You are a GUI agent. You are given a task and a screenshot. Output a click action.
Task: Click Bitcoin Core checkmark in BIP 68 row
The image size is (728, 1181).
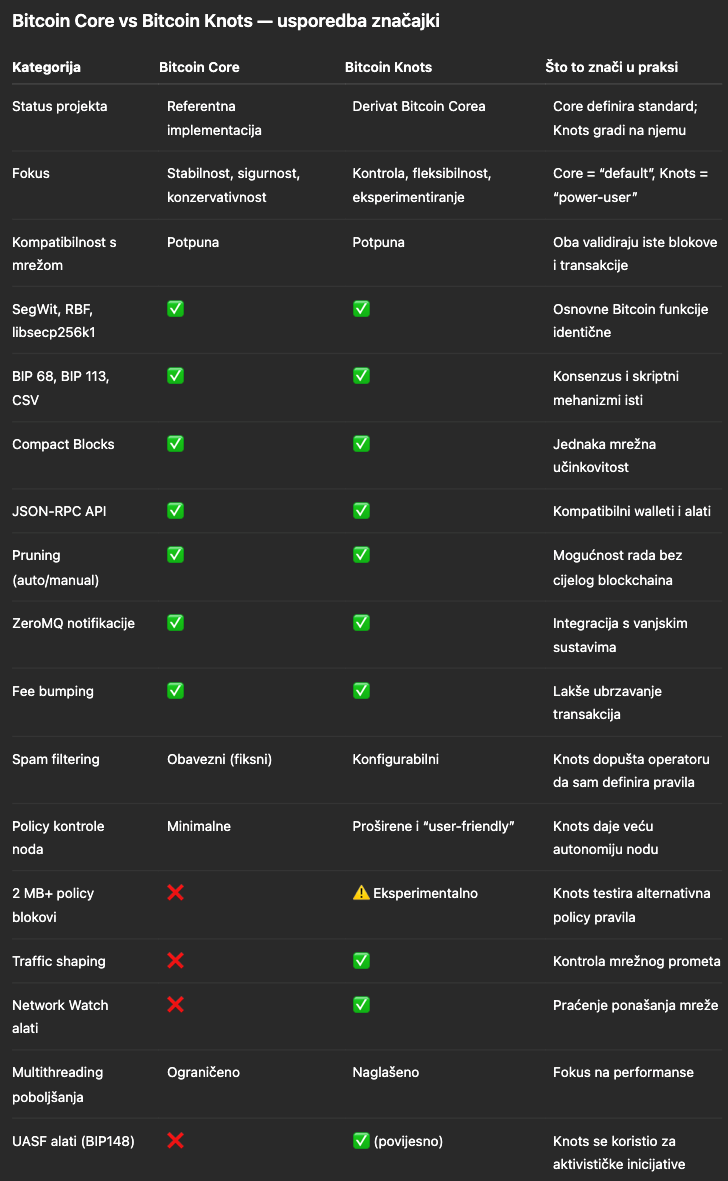click(175, 376)
